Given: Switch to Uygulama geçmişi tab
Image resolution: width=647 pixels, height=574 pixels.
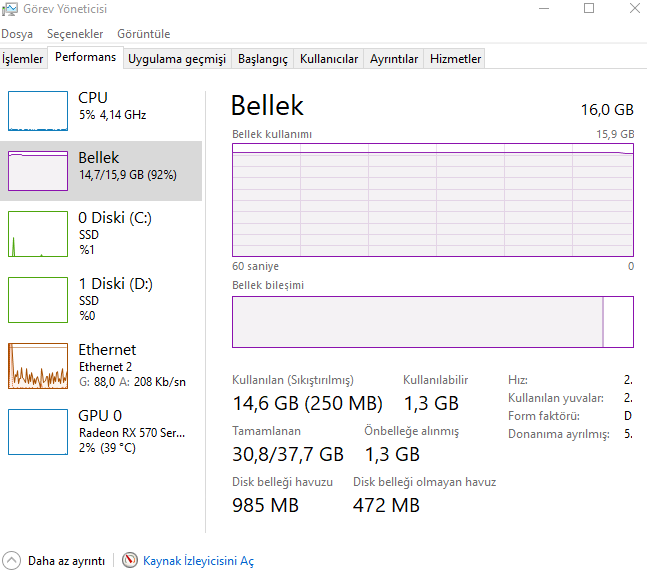Looking at the screenshot, I should 177,59.
